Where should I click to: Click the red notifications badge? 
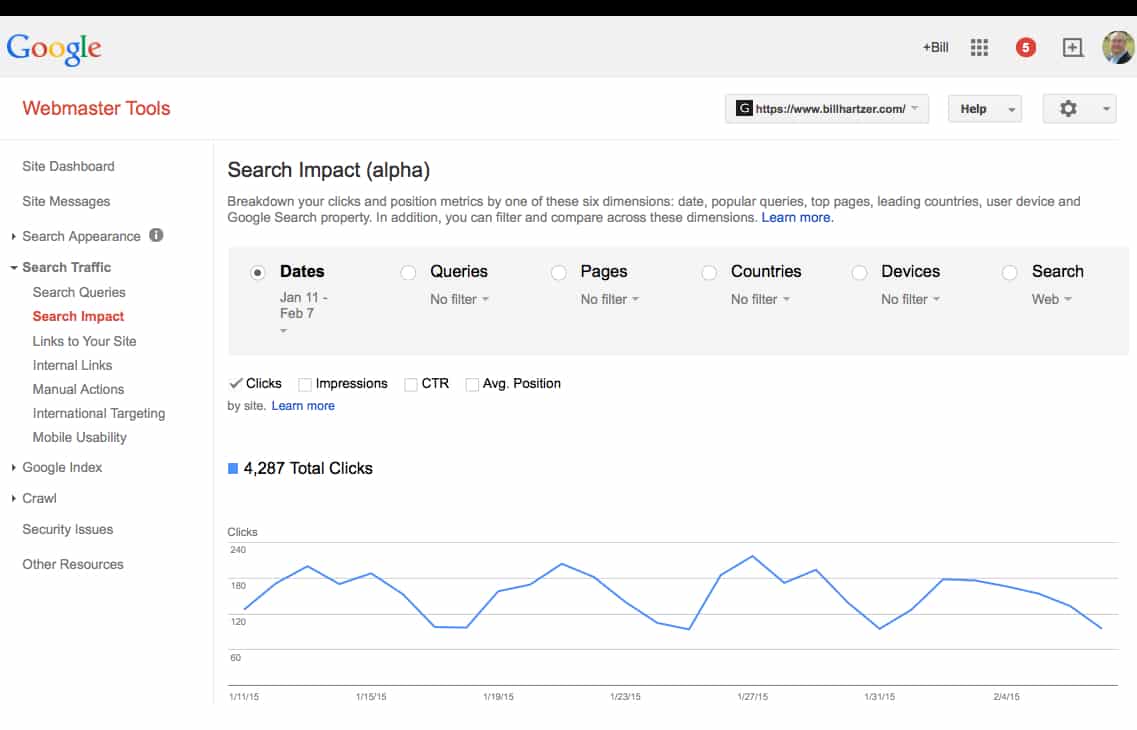coord(1025,47)
